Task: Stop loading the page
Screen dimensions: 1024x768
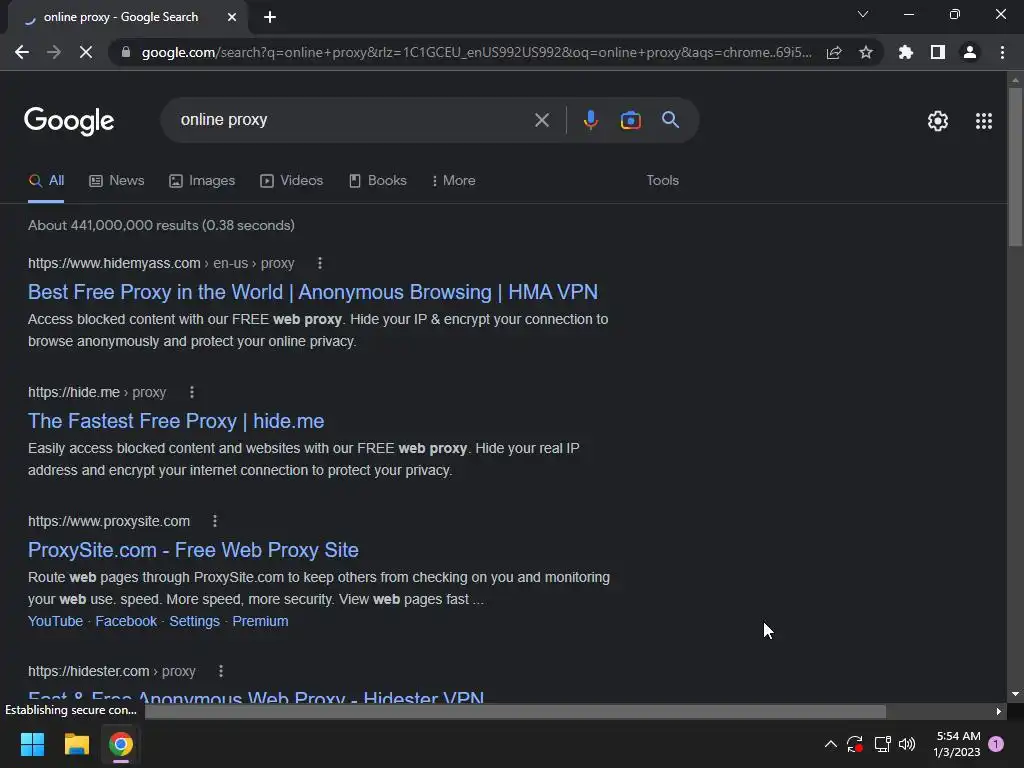Action: (86, 52)
